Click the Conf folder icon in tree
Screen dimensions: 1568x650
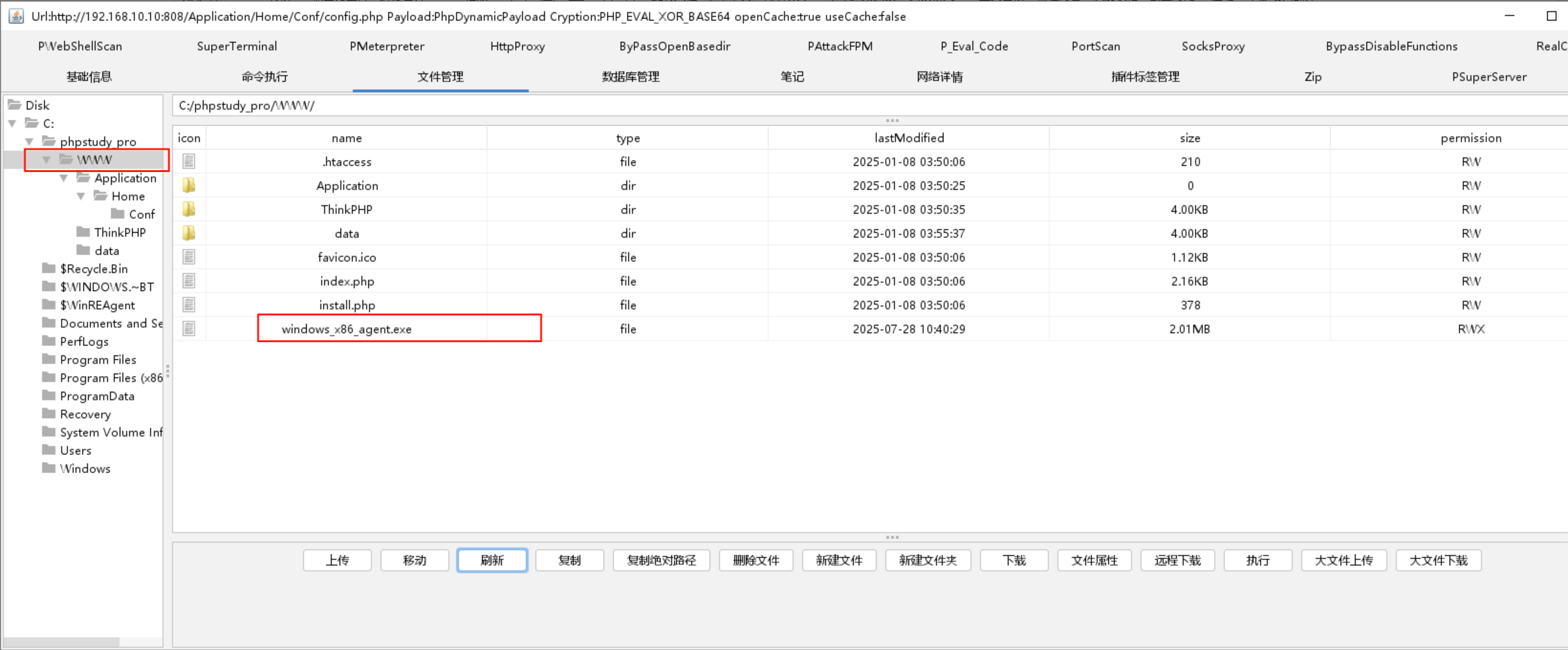coord(117,213)
